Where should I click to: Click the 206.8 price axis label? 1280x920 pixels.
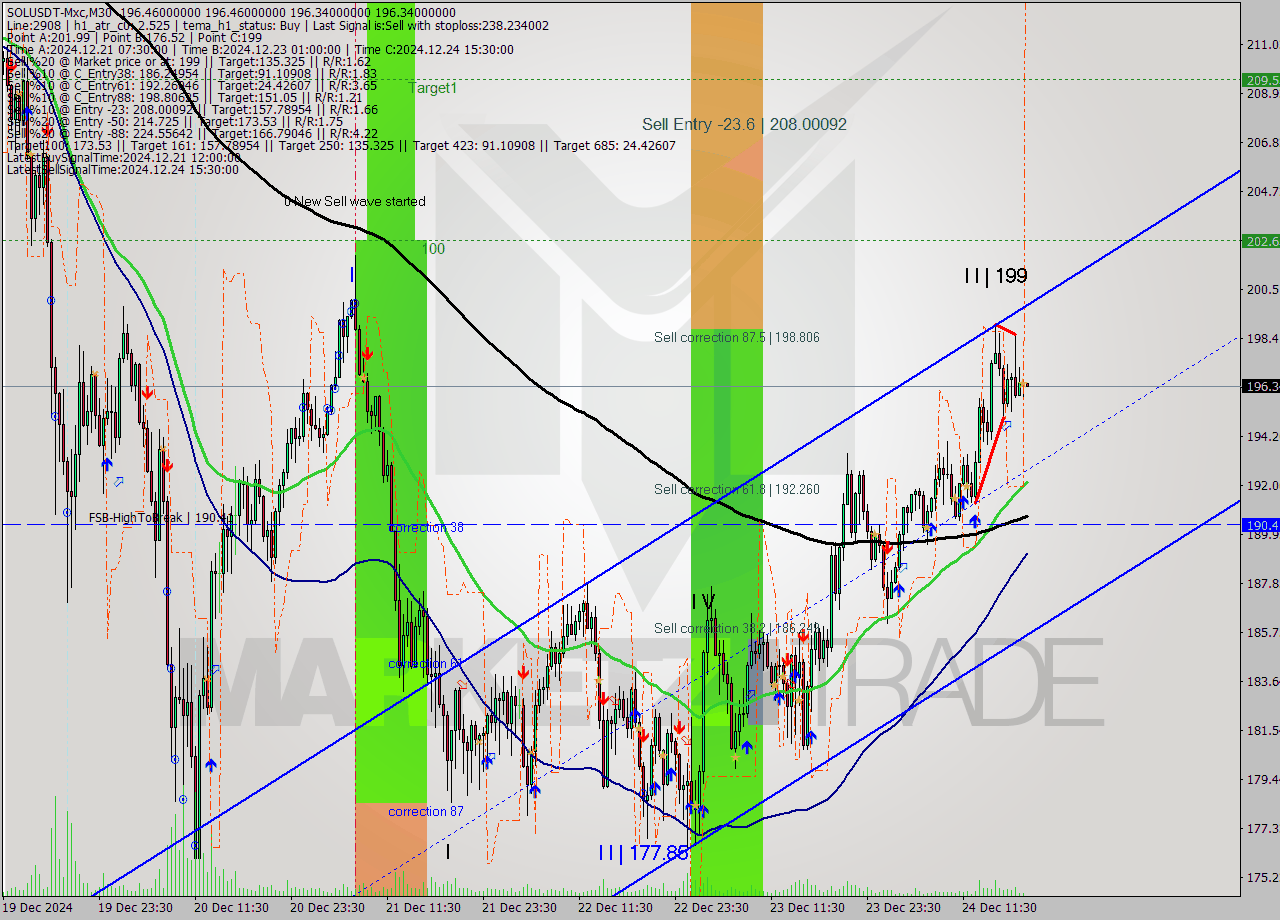coord(1262,142)
